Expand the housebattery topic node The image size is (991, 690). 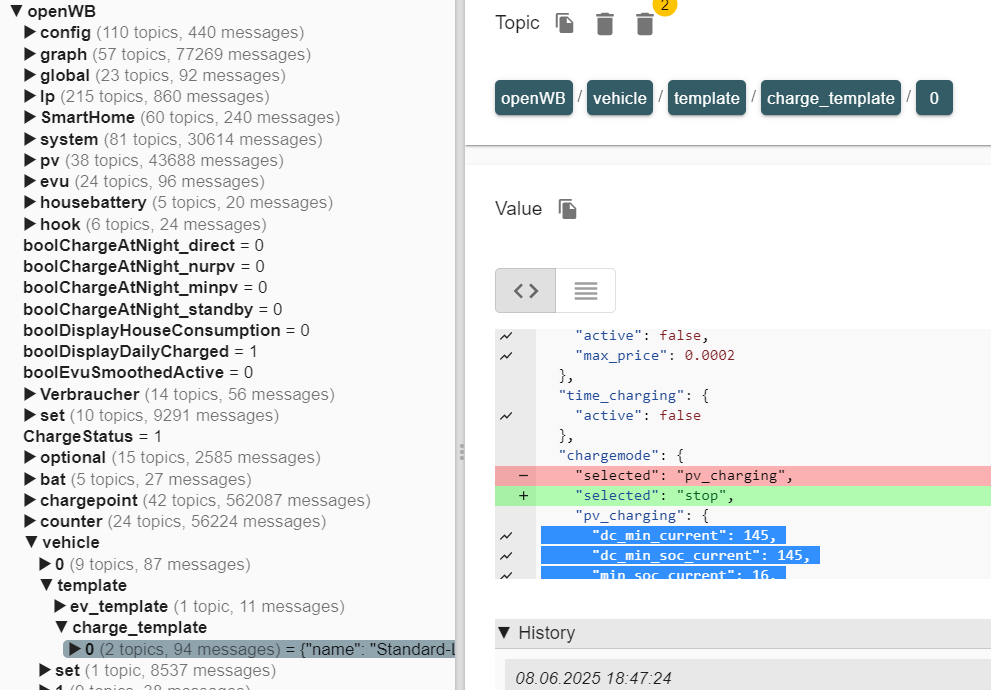[x=30, y=202]
